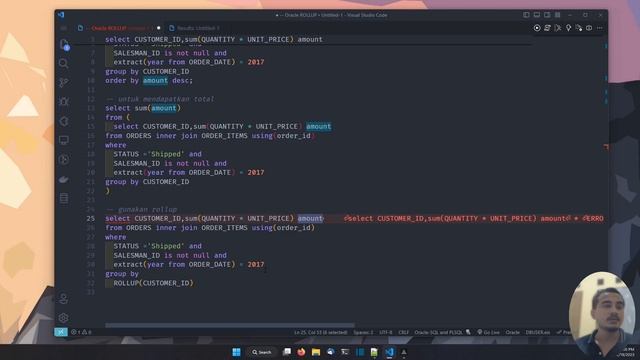
Task: Click the lightbulb-shaped explain icon in toolbar
Action: tap(568, 28)
